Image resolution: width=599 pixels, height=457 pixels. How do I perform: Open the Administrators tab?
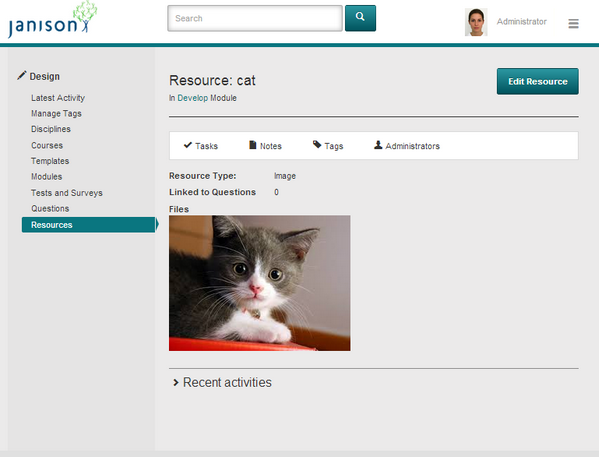click(407, 146)
